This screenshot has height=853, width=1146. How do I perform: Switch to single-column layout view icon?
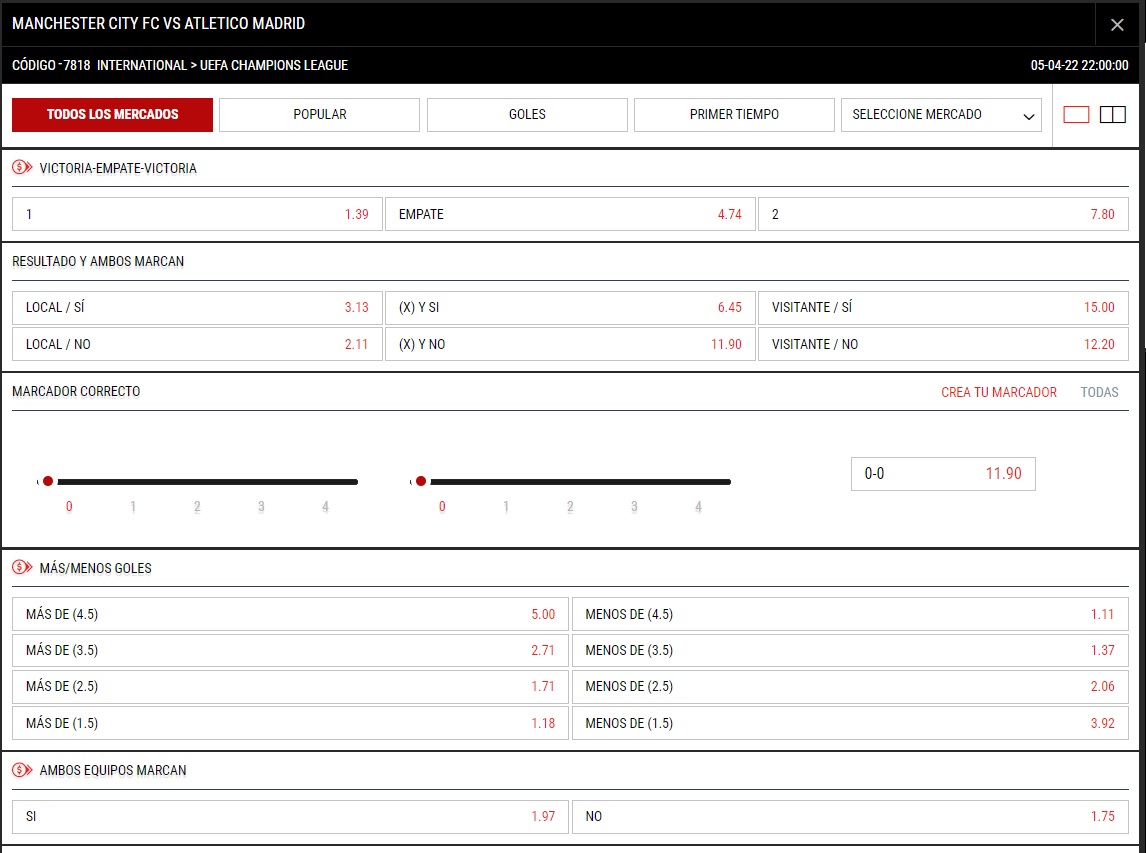point(1076,115)
